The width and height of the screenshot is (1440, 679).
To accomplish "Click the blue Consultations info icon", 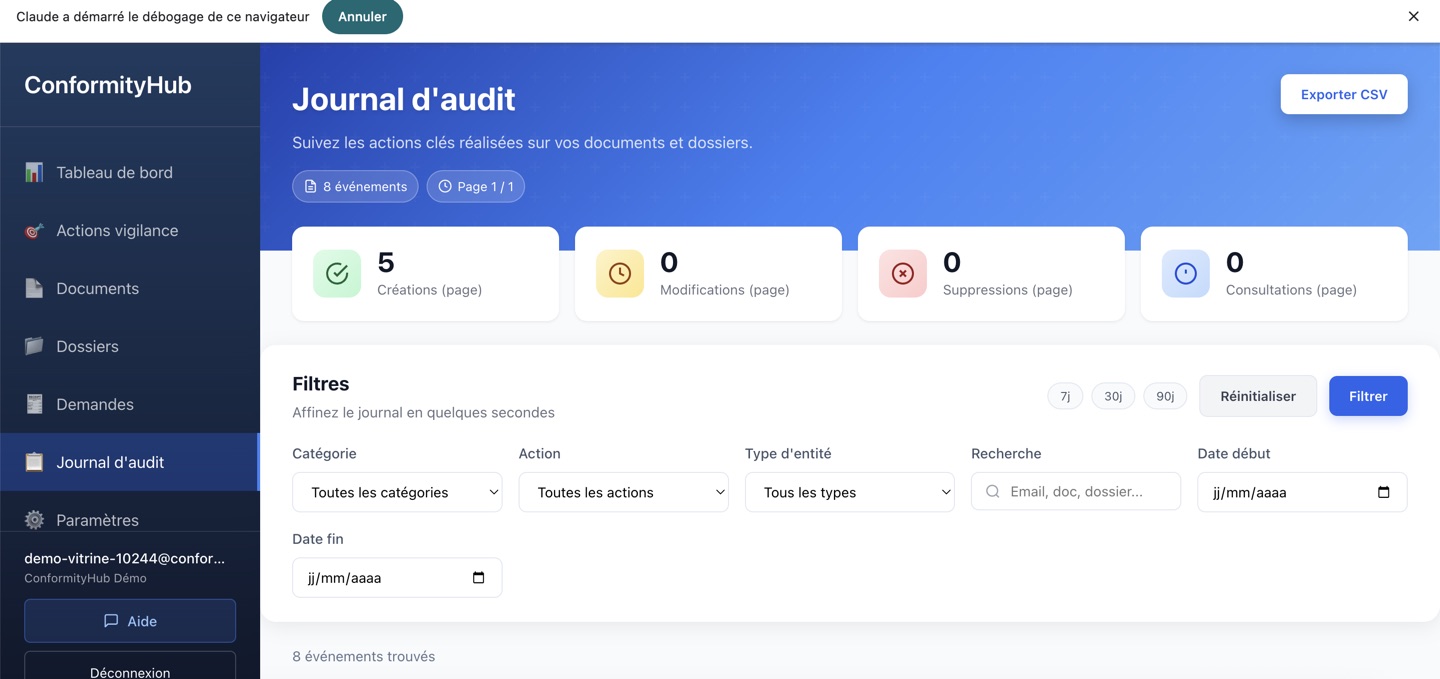I will 1186,274.
